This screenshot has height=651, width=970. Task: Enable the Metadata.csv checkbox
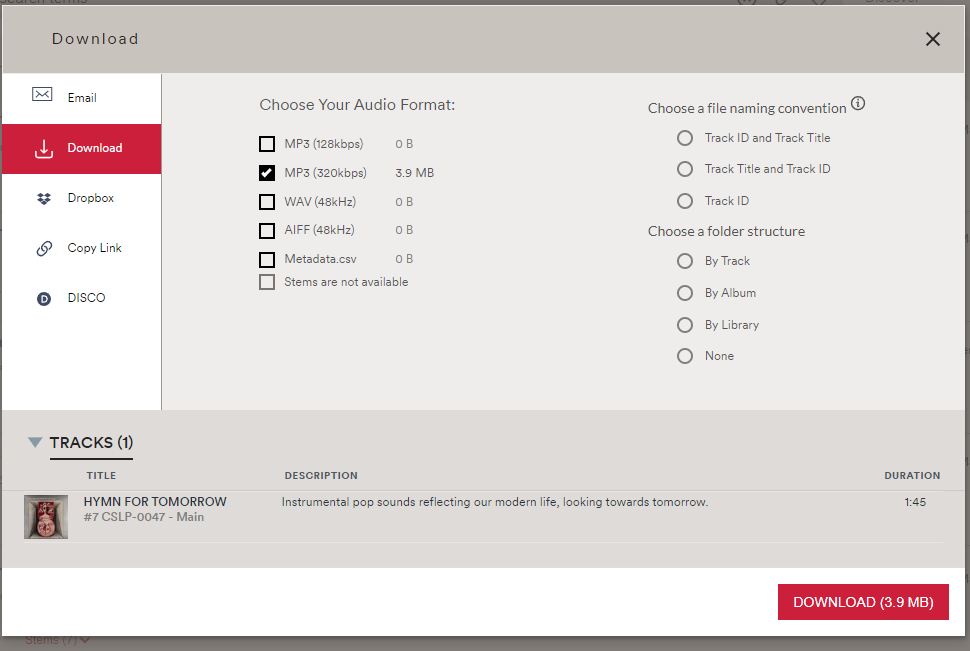point(267,260)
